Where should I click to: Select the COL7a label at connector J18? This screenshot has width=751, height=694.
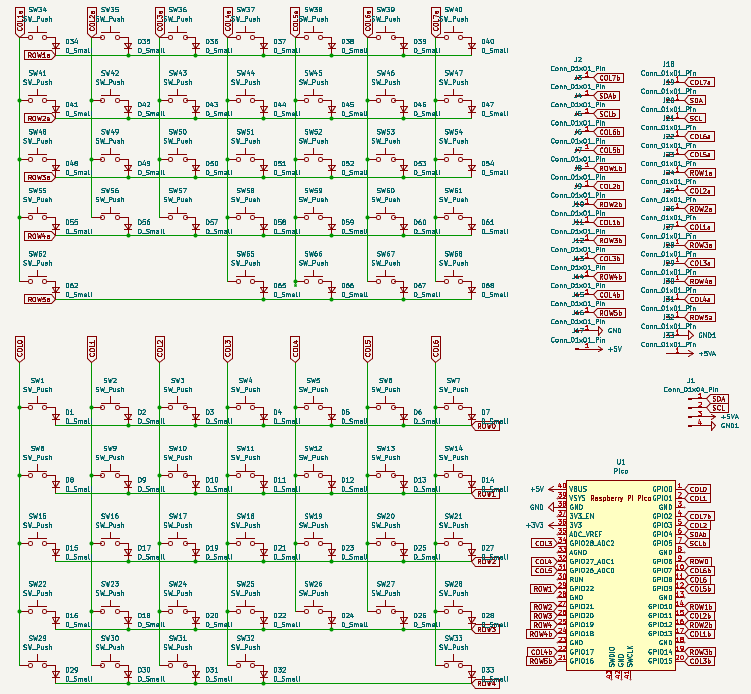point(700,82)
